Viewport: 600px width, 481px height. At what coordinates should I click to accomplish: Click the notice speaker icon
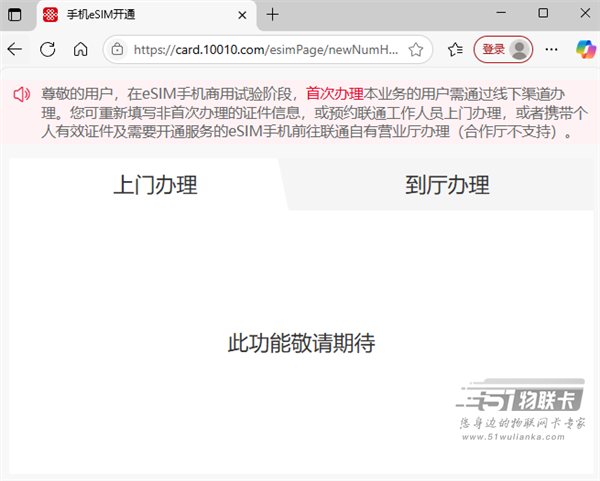(x=21, y=94)
